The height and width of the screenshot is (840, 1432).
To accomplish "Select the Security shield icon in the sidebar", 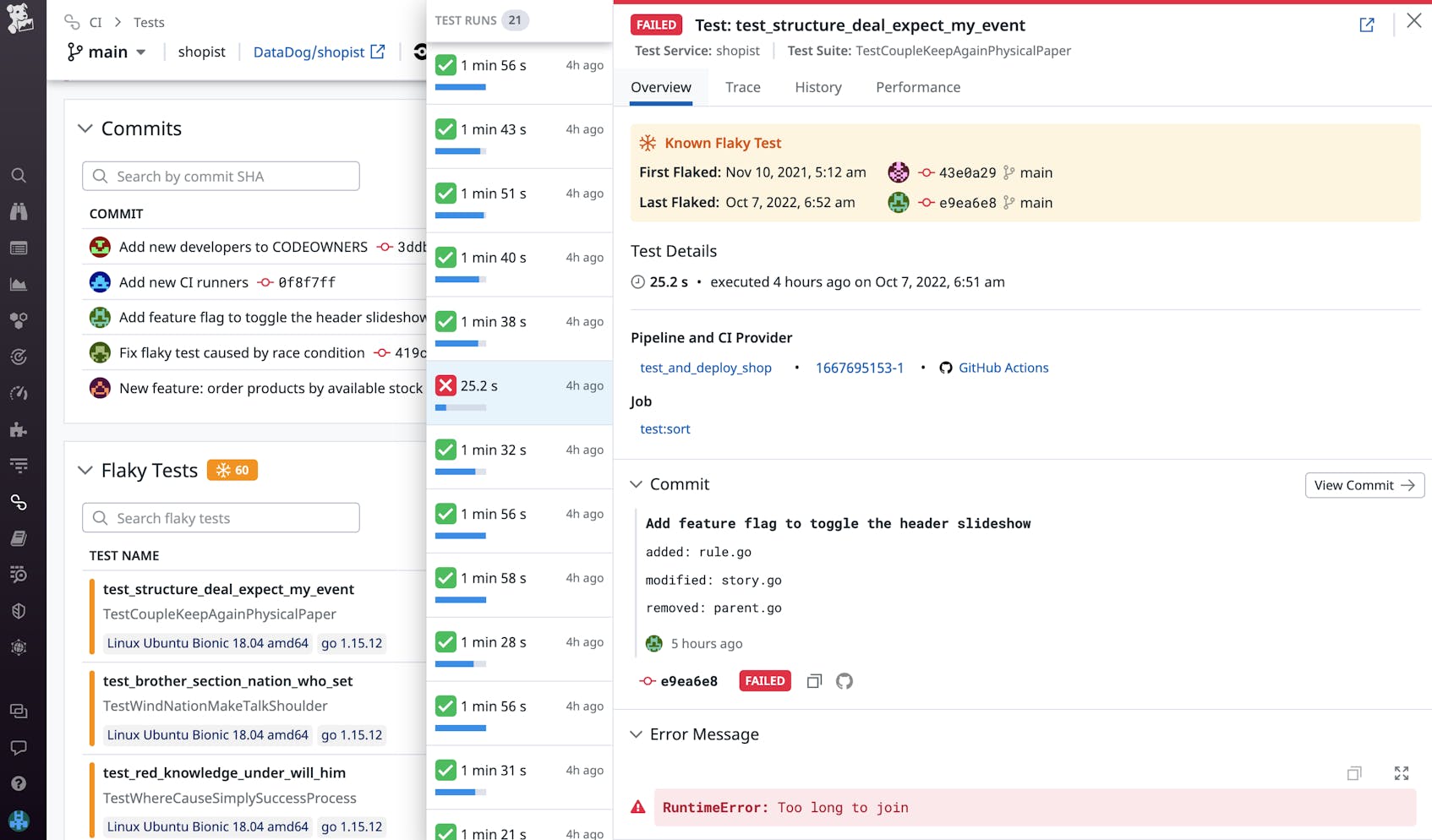I will (x=19, y=611).
